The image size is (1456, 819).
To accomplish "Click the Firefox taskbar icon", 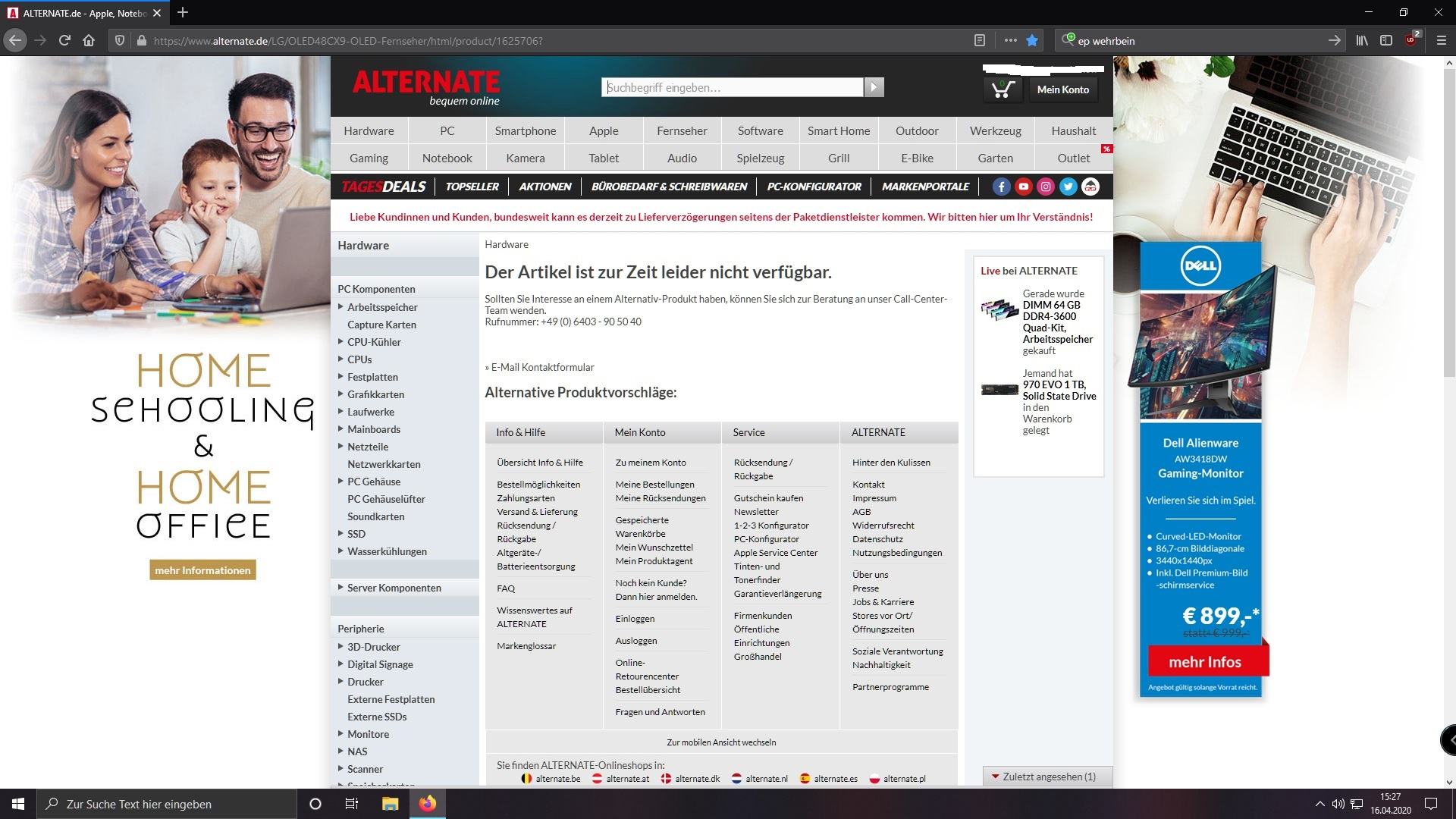I will [428, 804].
